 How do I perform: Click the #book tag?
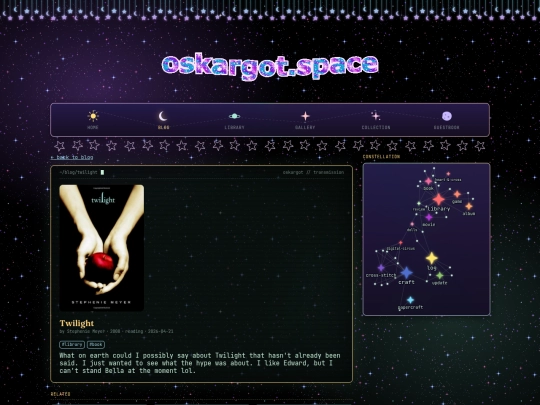click(x=96, y=344)
